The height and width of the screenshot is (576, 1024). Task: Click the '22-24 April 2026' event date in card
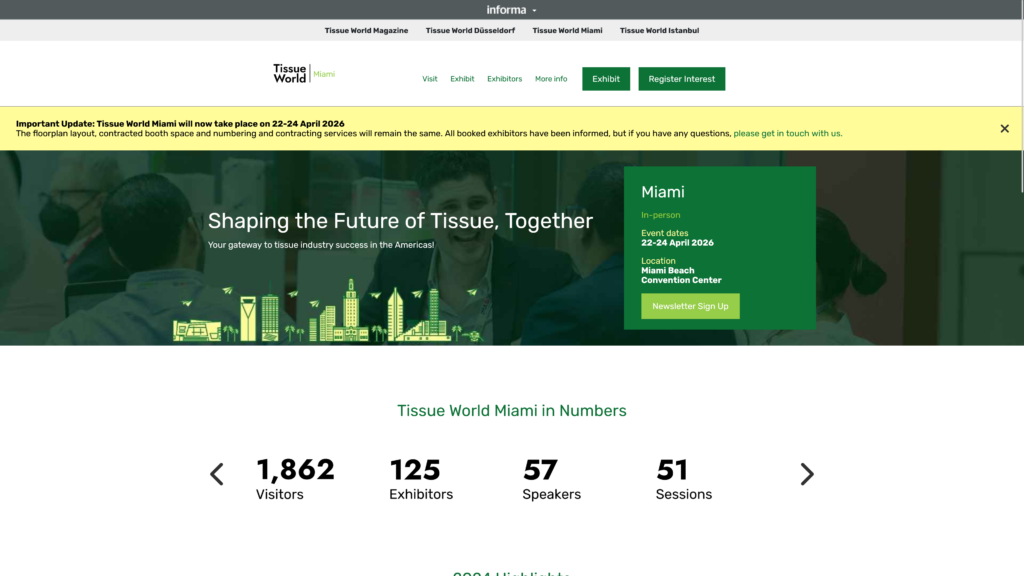click(x=677, y=243)
